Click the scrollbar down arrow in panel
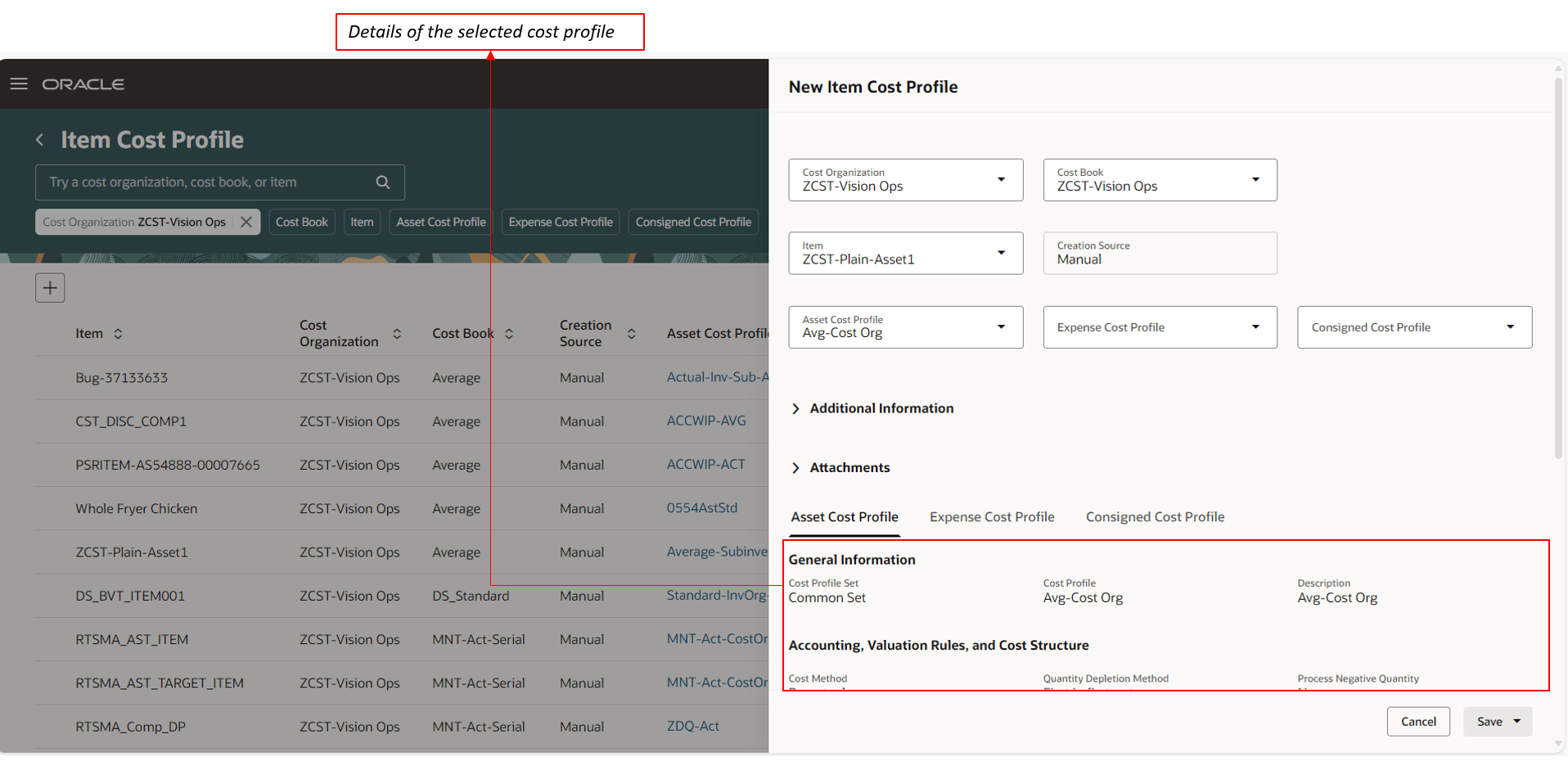1568x770 pixels. [1558, 744]
